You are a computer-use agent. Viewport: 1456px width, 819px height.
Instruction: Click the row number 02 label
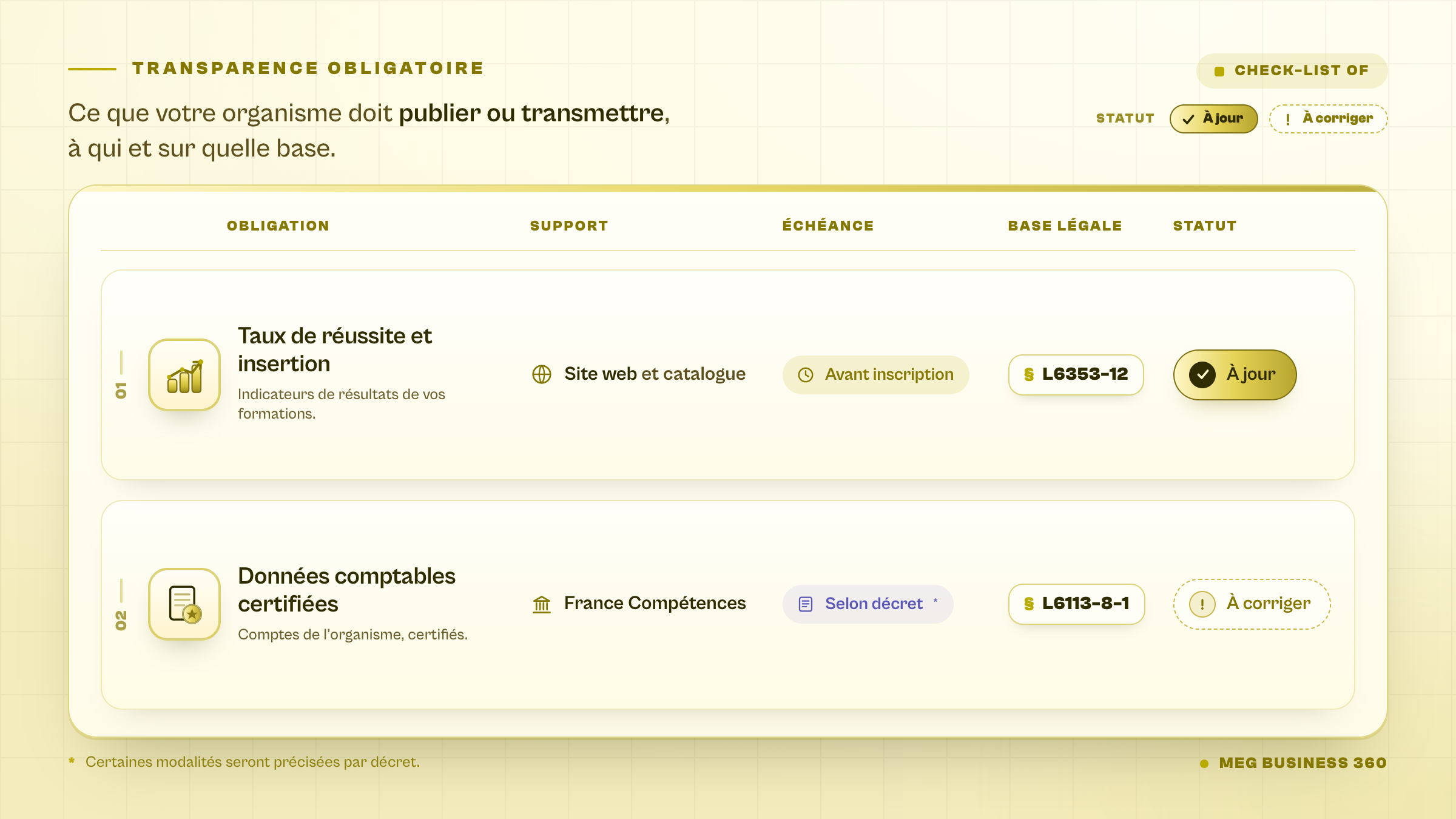tap(121, 620)
